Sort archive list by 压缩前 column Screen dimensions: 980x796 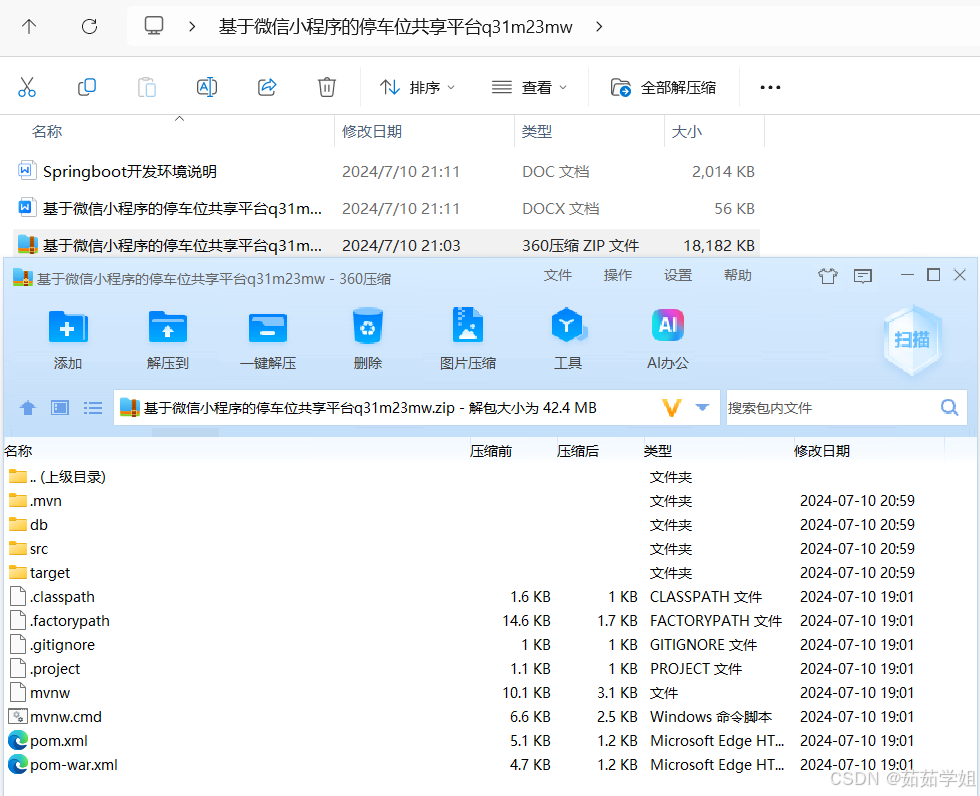pyautogui.click(x=491, y=451)
